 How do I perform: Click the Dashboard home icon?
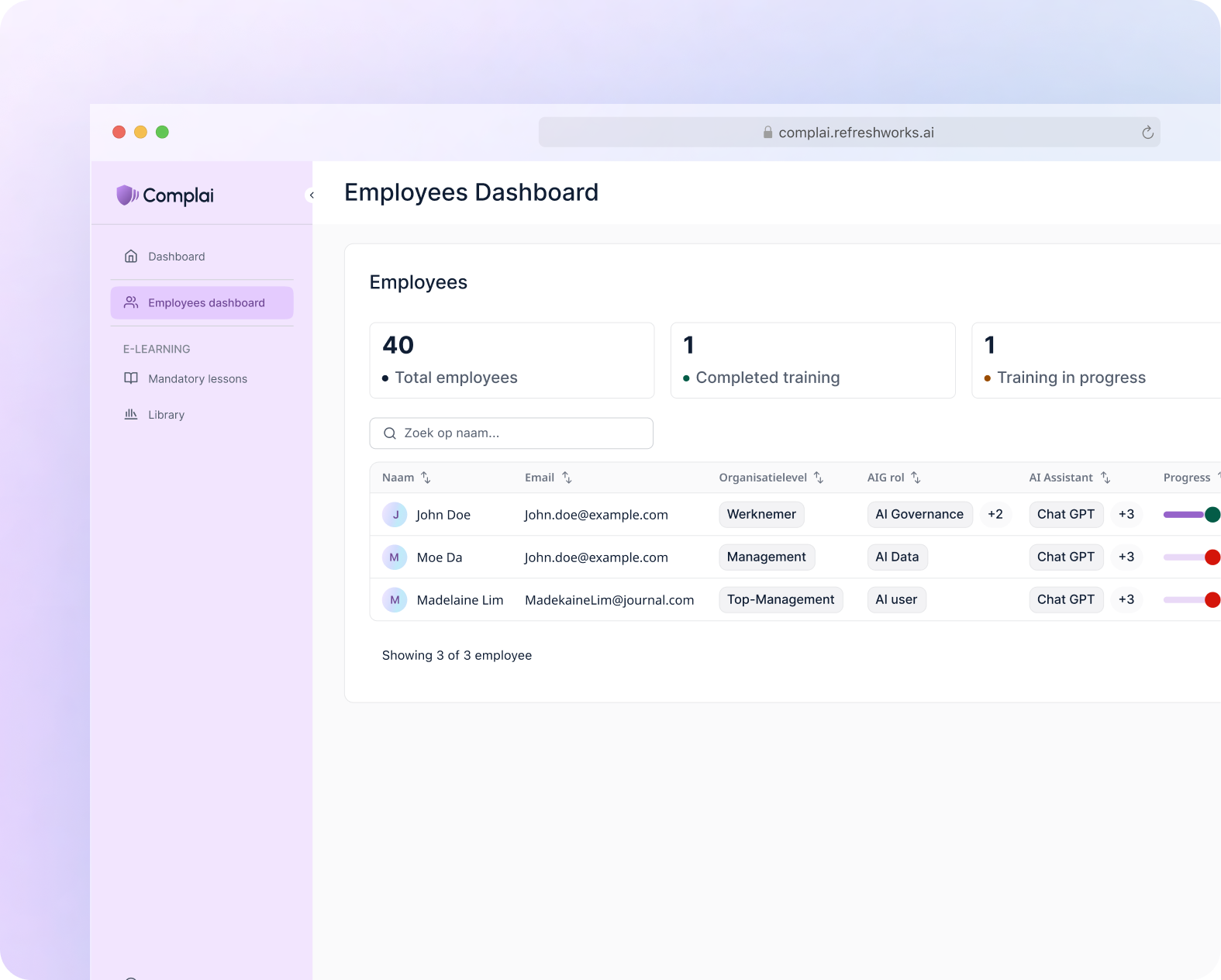pyautogui.click(x=131, y=257)
